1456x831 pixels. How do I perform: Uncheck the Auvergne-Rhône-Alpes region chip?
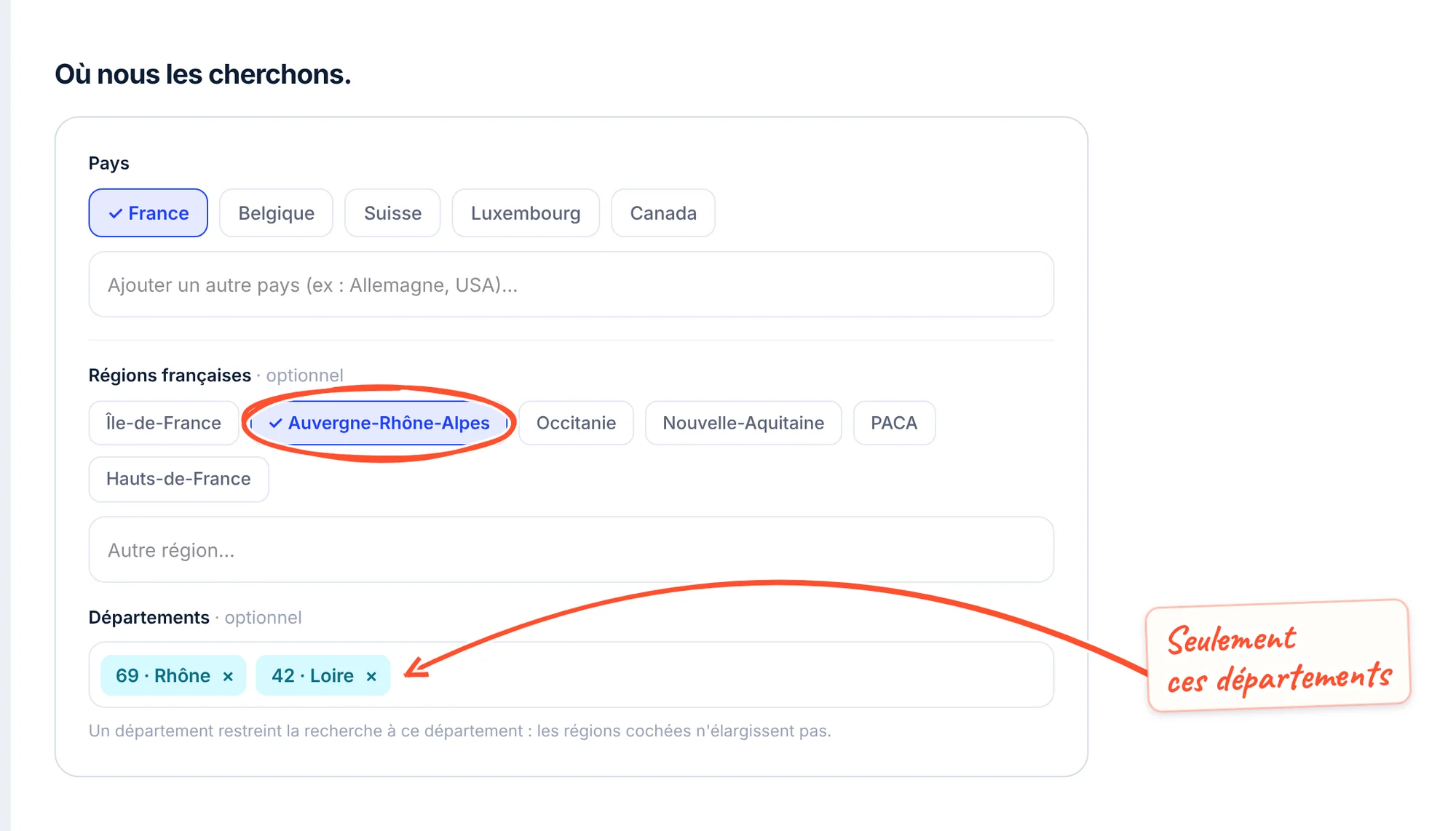379,423
